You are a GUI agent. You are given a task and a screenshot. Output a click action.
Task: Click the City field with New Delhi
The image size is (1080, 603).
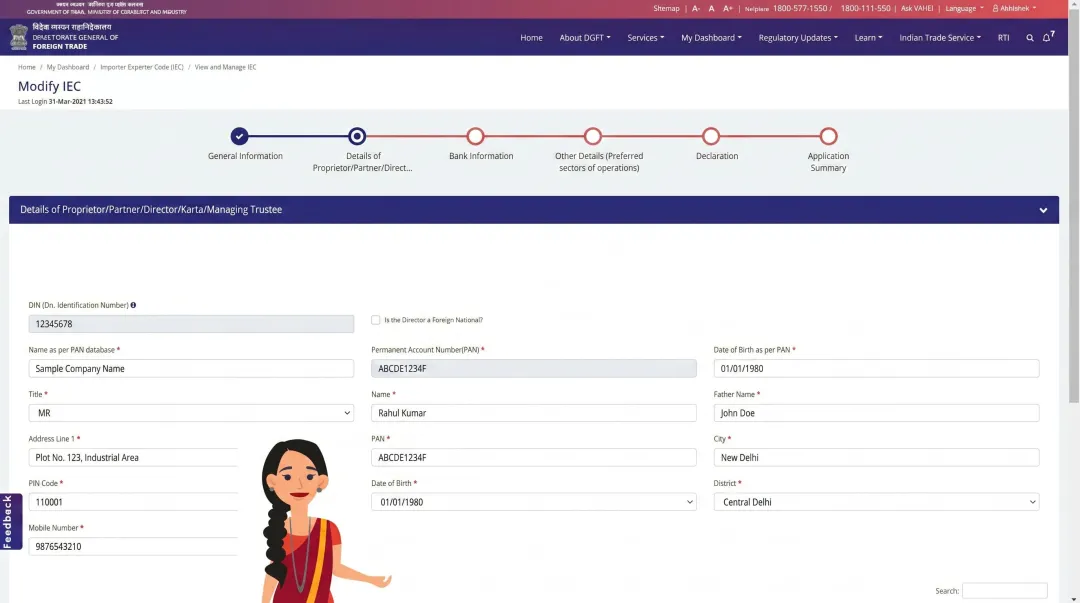tap(876, 458)
